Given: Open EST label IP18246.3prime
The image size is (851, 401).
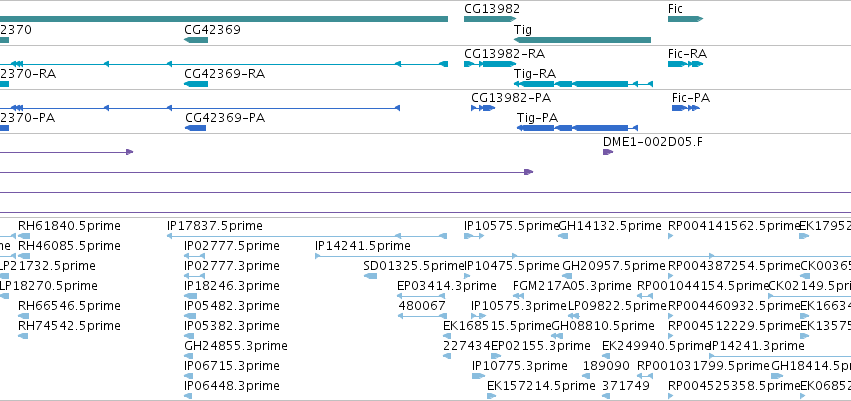Looking at the screenshot, I should tap(232, 286).
